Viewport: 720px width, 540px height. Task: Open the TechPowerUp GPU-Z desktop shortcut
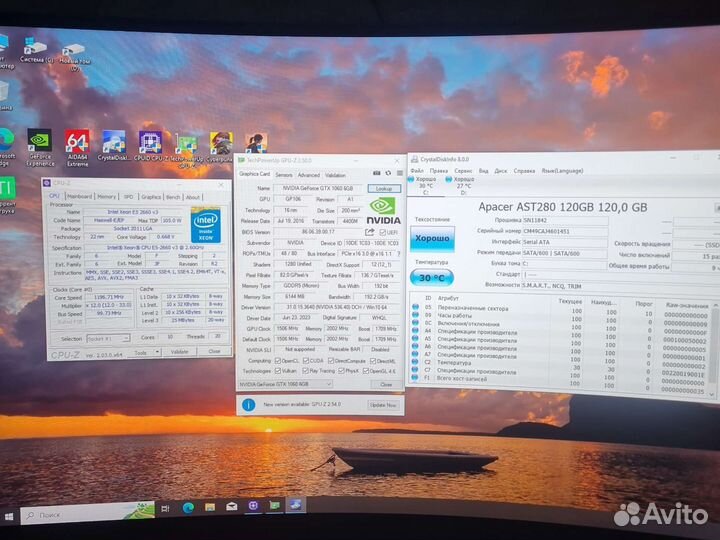[187, 150]
